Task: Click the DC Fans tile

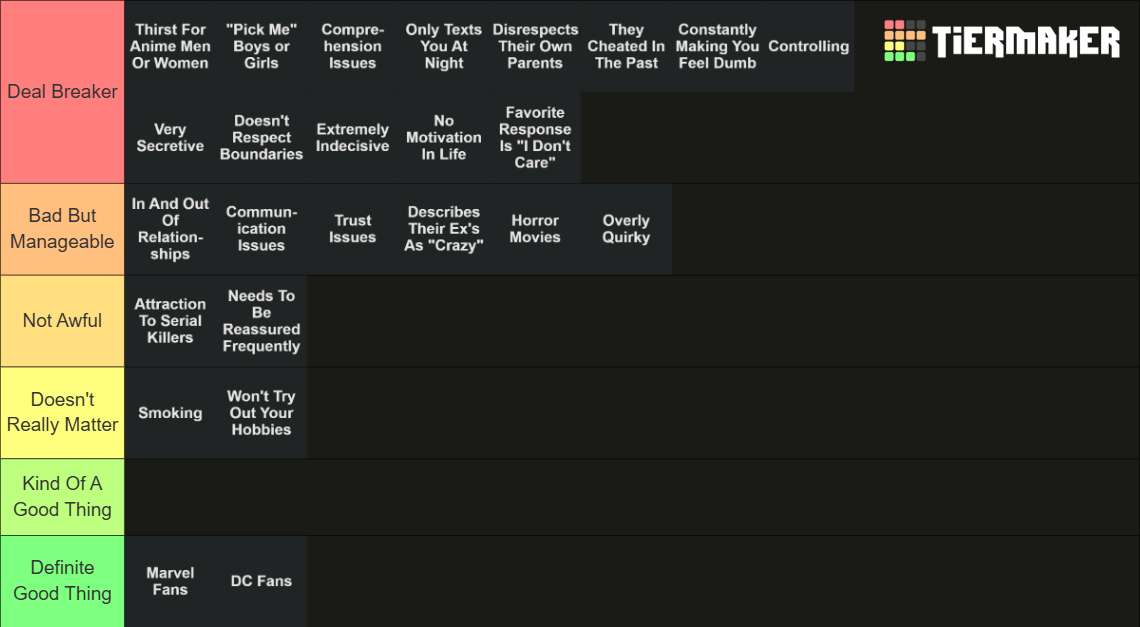Action: point(261,581)
